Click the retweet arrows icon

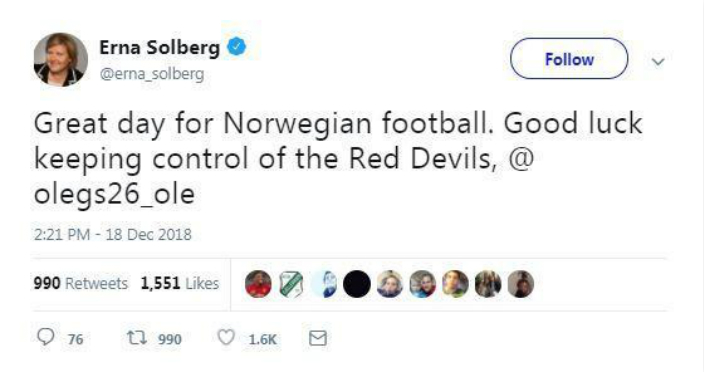(x=136, y=337)
